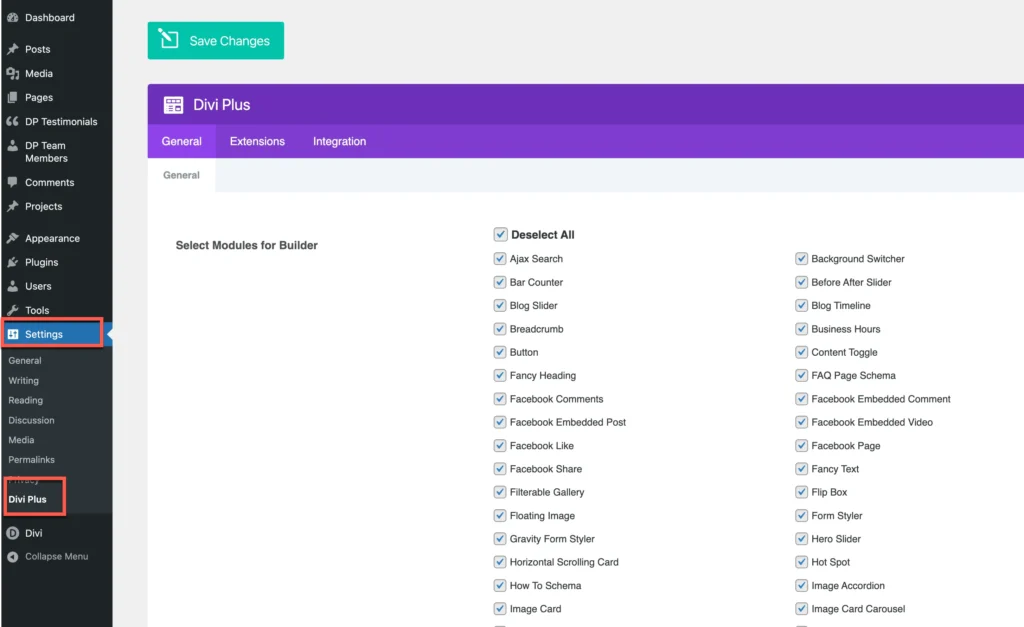Click the DP Team Members person icon
The height and width of the screenshot is (627, 1024).
[x=12, y=146]
